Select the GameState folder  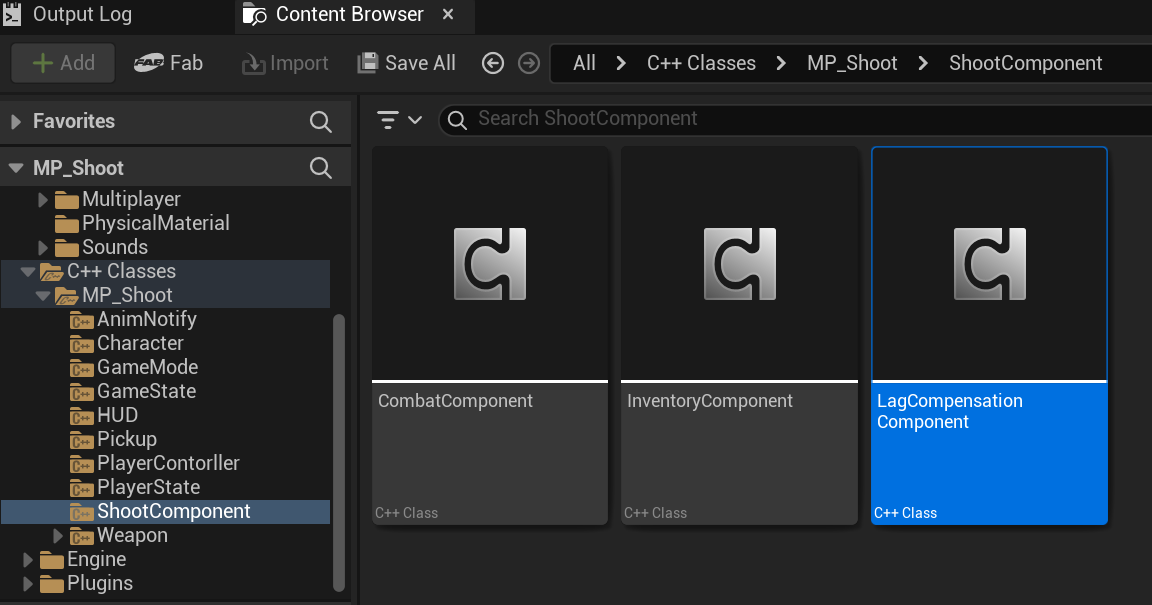(x=133, y=392)
